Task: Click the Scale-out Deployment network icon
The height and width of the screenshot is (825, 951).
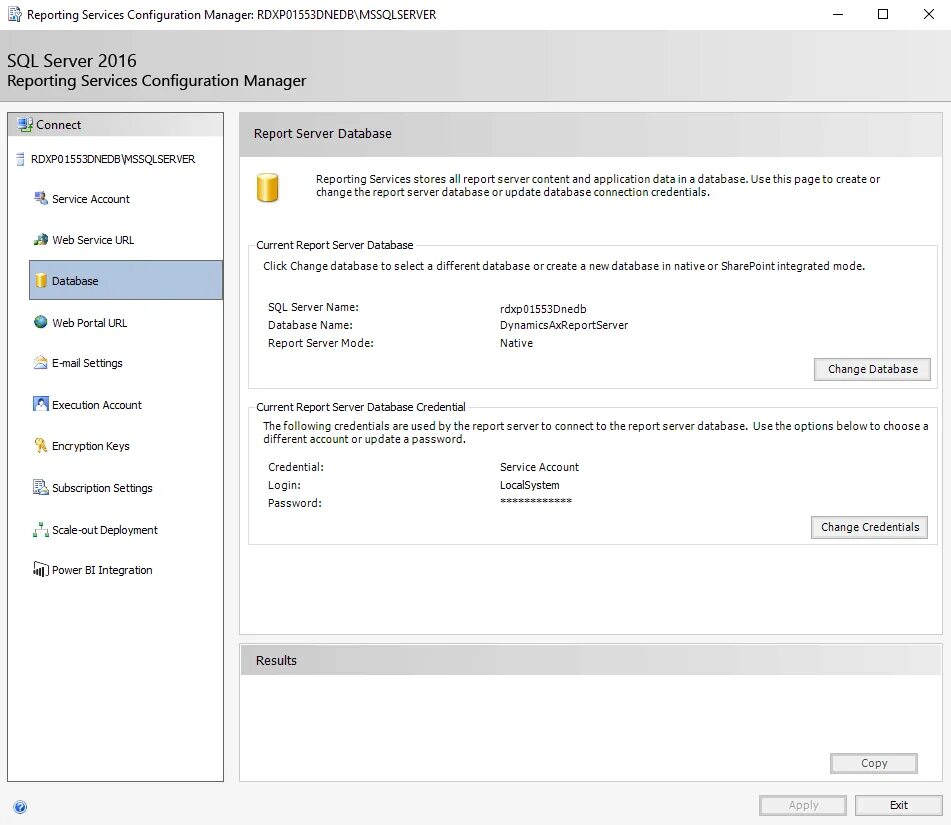Action: (41, 530)
